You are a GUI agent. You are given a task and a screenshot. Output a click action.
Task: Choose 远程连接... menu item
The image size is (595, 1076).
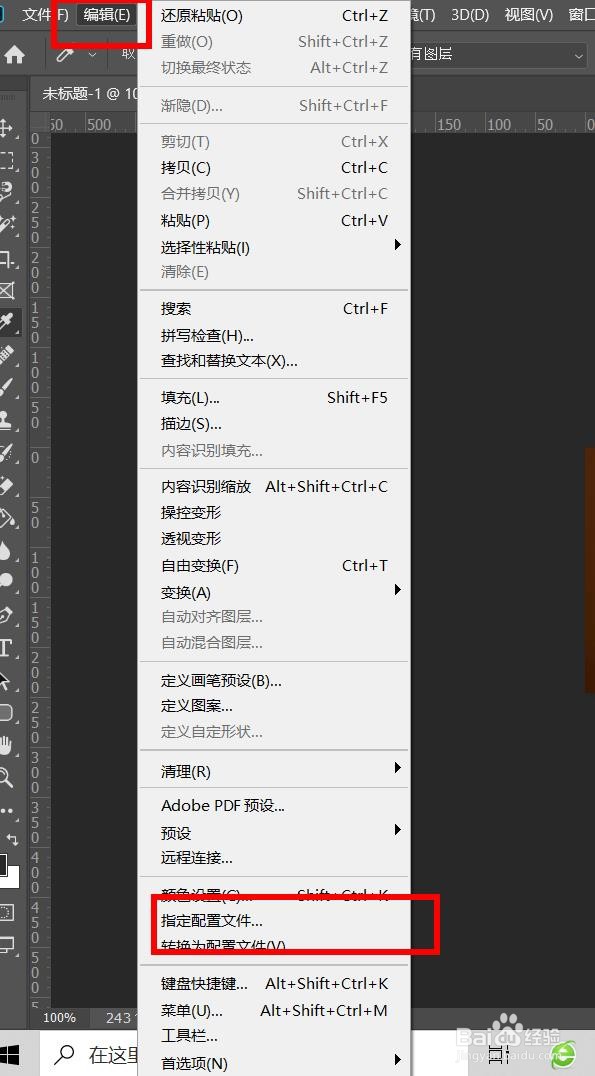click(275, 858)
